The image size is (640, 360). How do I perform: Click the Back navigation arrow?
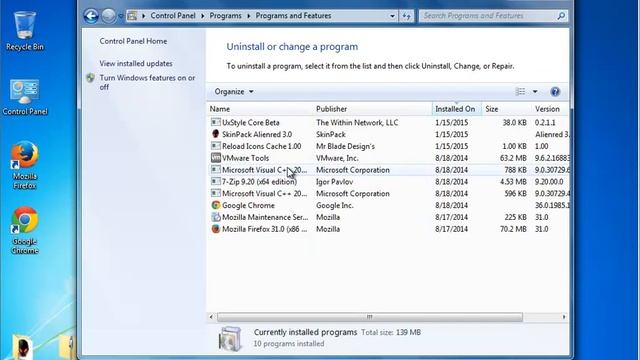click(x=91, y=16)
